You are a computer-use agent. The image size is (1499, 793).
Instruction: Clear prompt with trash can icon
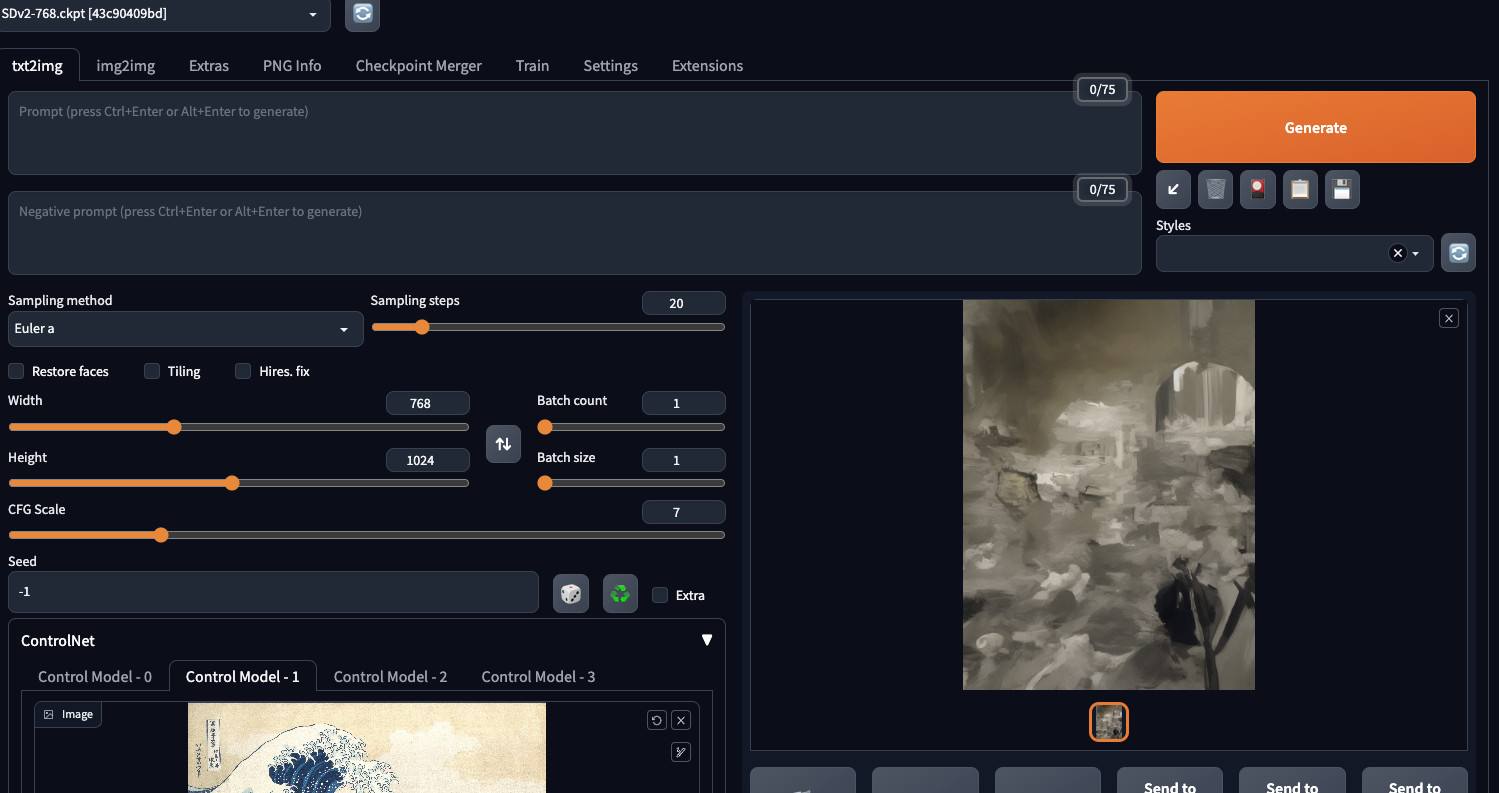[1215, 189]
